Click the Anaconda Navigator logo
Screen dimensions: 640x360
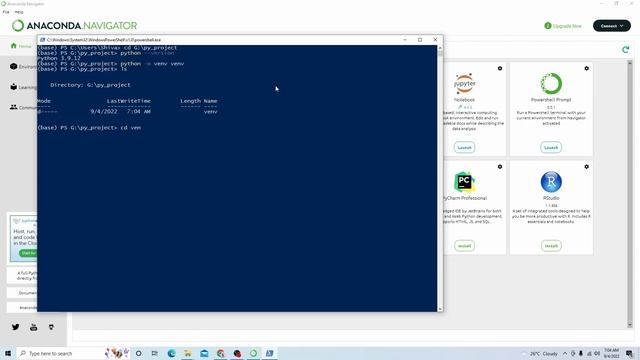pyautogui.click(x=74, y=26)
